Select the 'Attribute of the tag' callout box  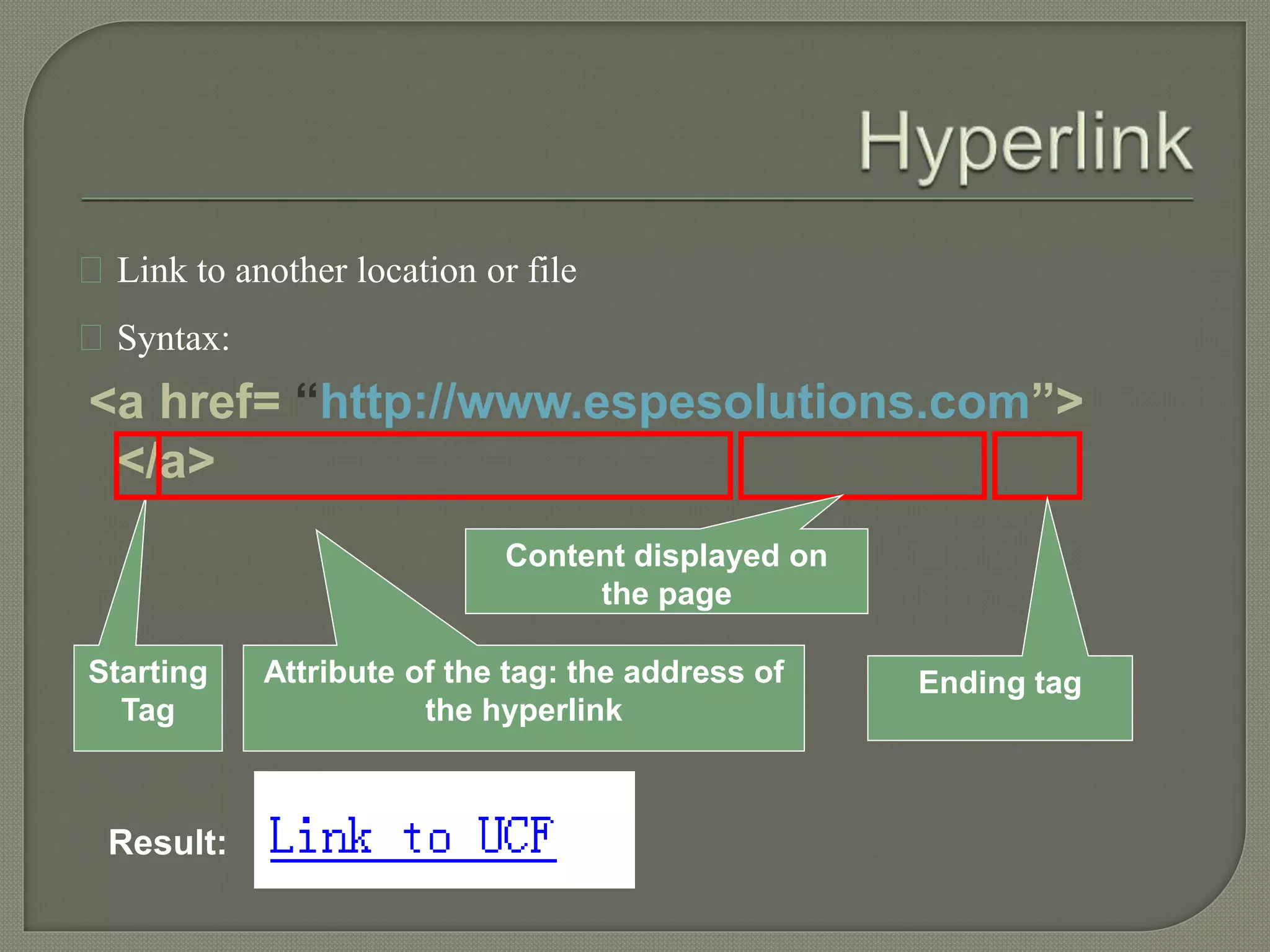pos(523,698)
